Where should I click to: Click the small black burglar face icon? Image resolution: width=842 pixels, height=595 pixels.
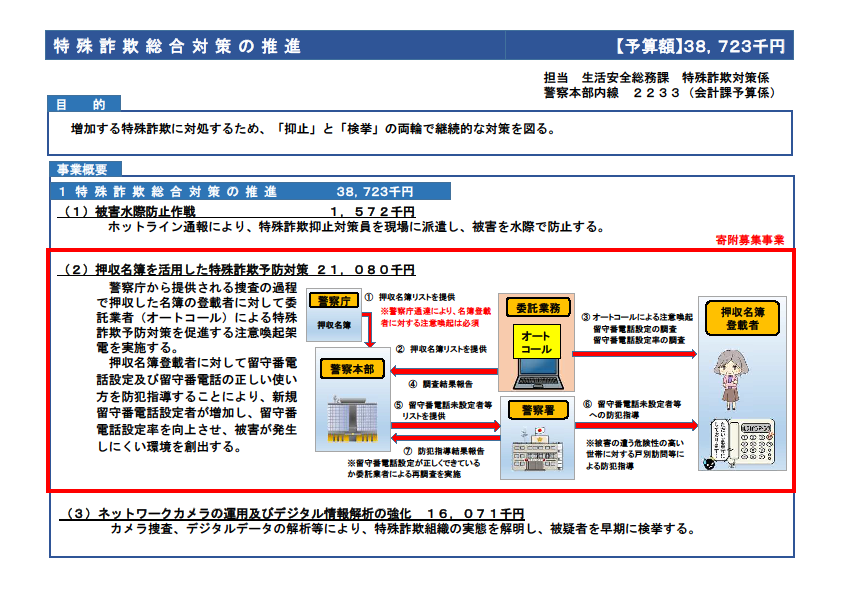tap(709, 464)
